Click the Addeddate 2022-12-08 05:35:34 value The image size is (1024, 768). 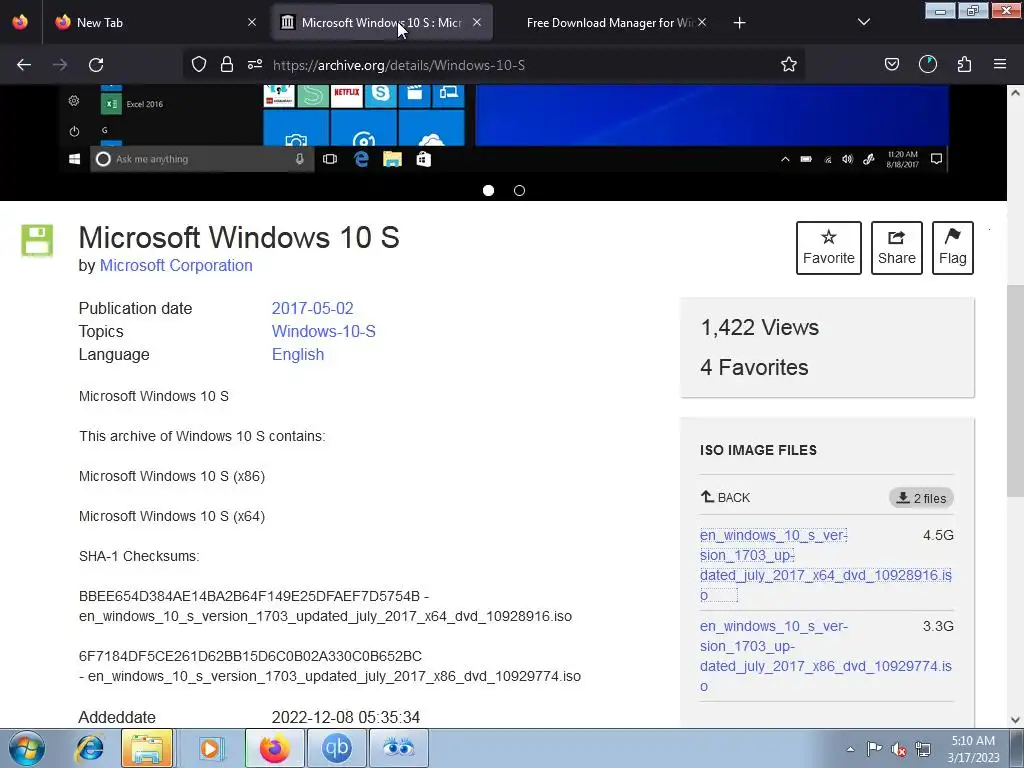345,717
